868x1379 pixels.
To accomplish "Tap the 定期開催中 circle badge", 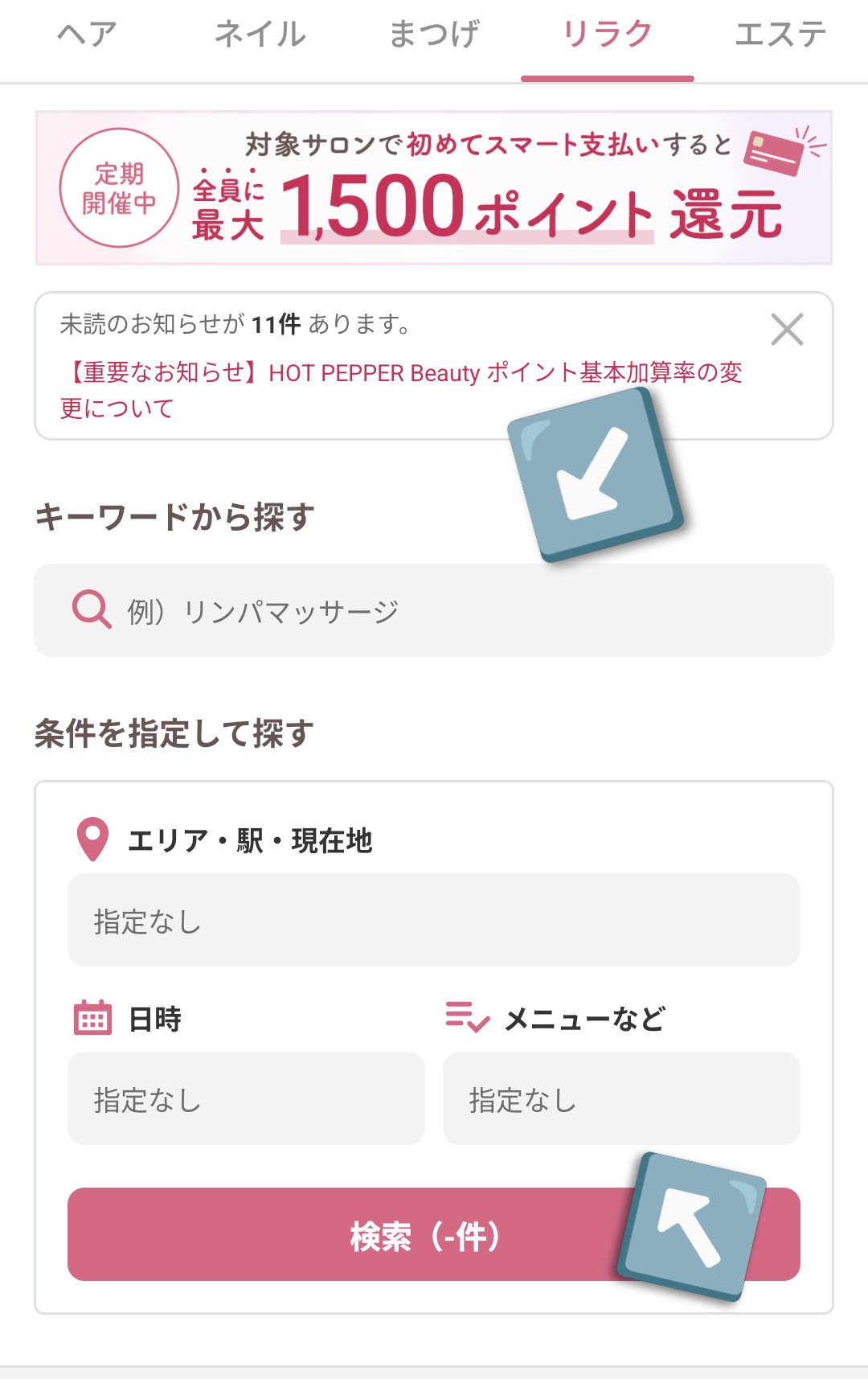I will coord(119,188).
